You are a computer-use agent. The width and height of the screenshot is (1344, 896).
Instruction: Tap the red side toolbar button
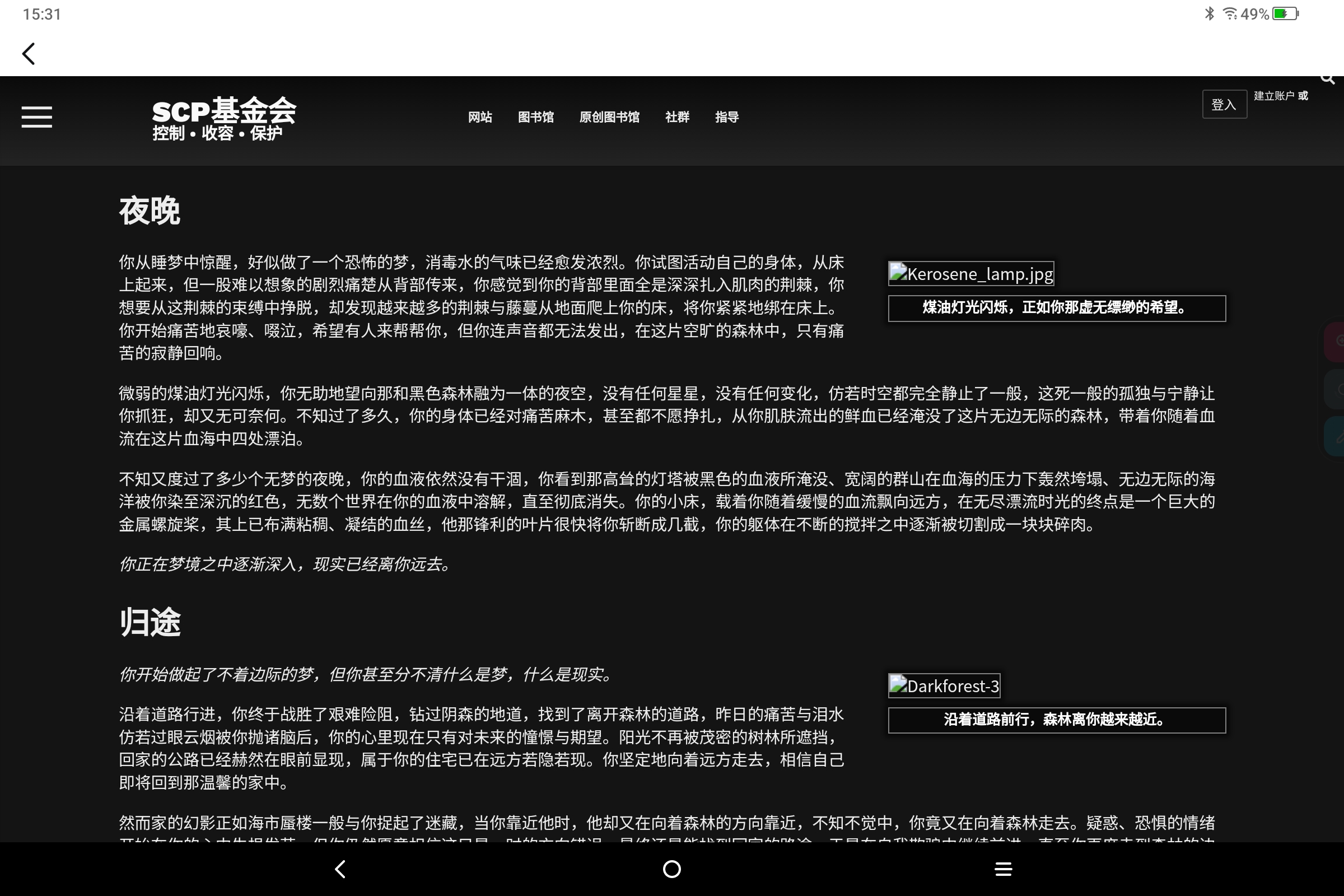1335,342
